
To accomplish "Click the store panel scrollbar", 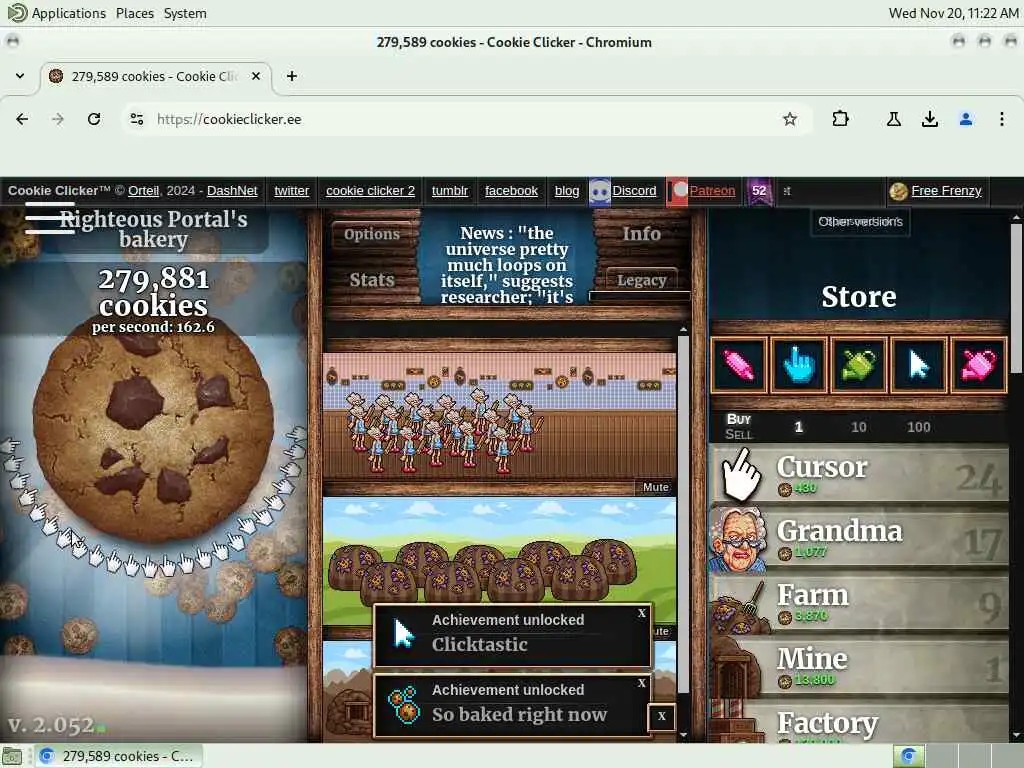I will click(1016, 298).
